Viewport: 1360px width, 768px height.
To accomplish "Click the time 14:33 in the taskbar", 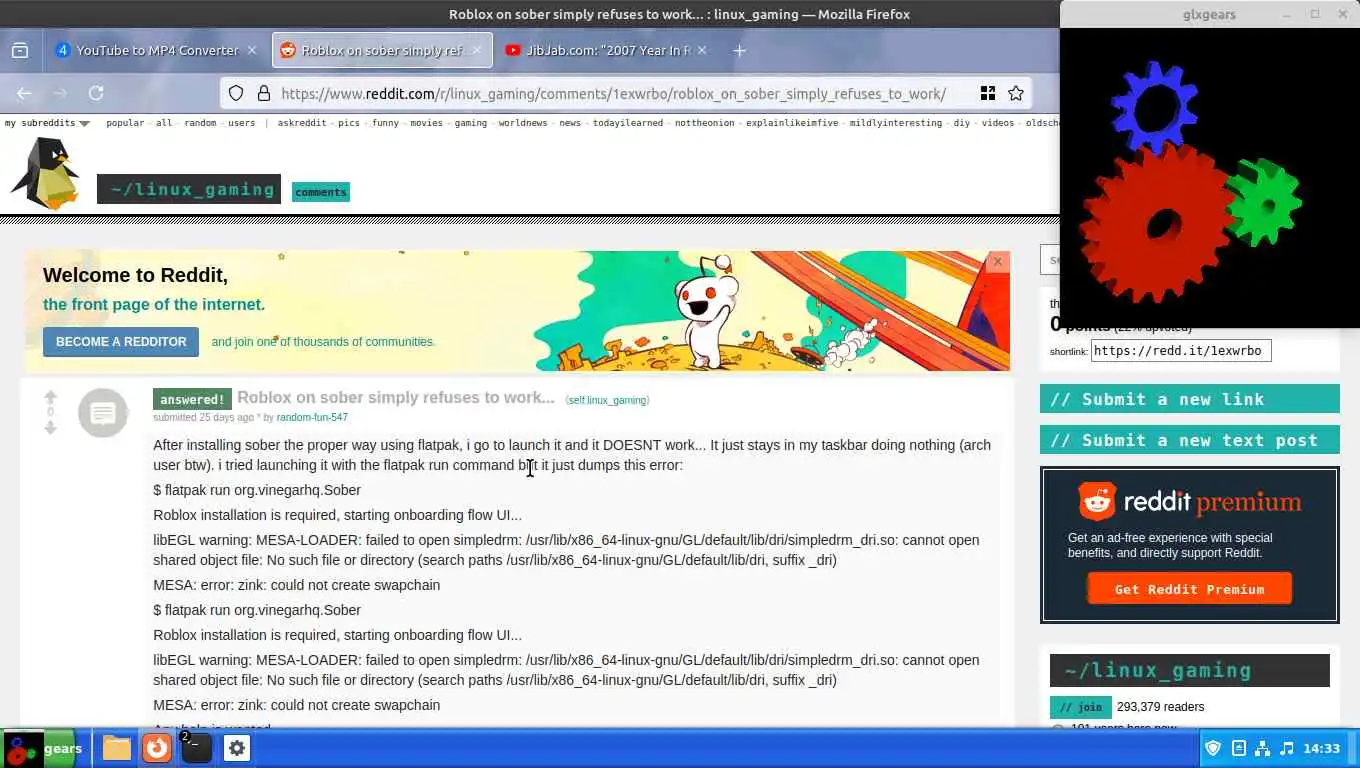I will (1321, 748).
